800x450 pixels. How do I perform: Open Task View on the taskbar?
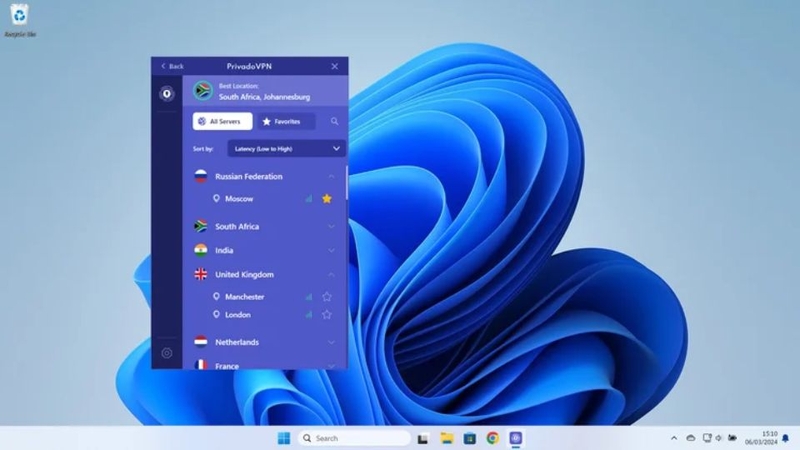pos(423,438)
